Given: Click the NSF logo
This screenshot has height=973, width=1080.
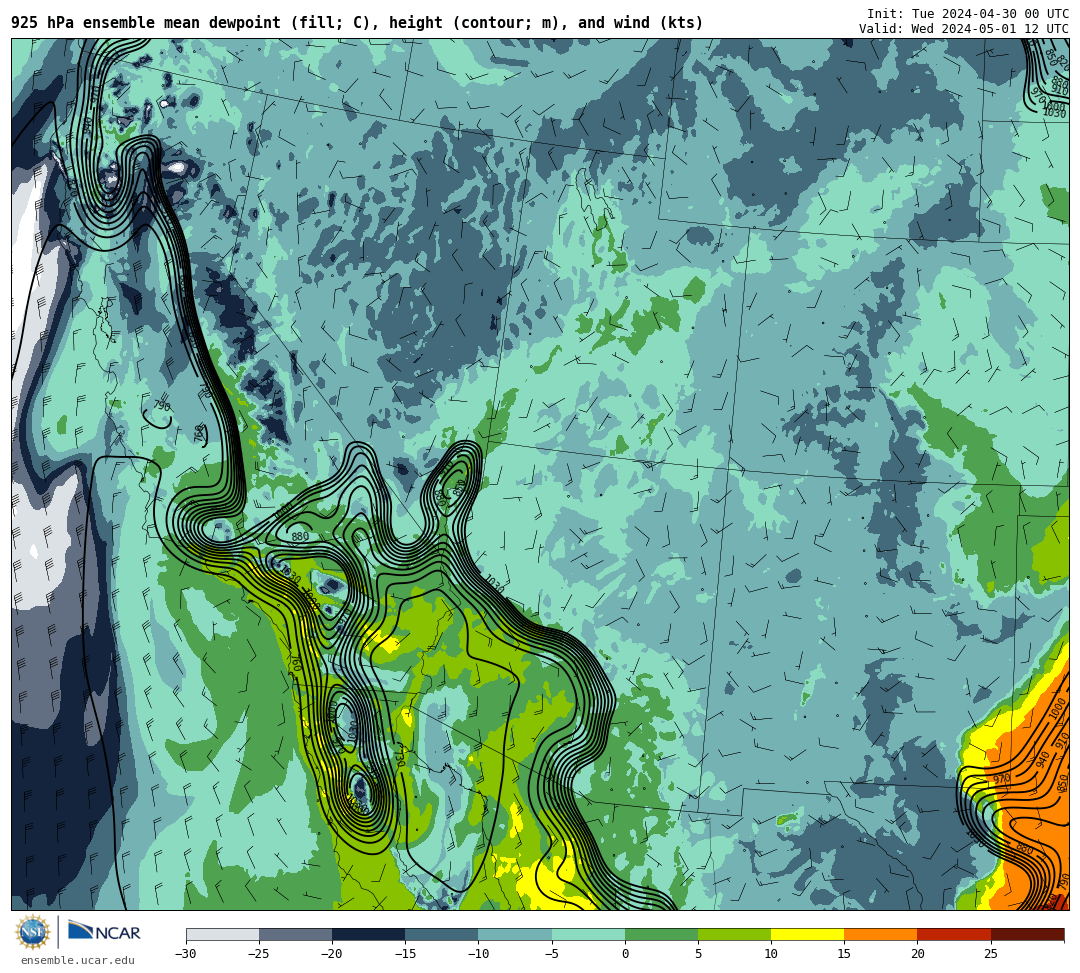Looking at the screenshot, I should tap(33, 932).
